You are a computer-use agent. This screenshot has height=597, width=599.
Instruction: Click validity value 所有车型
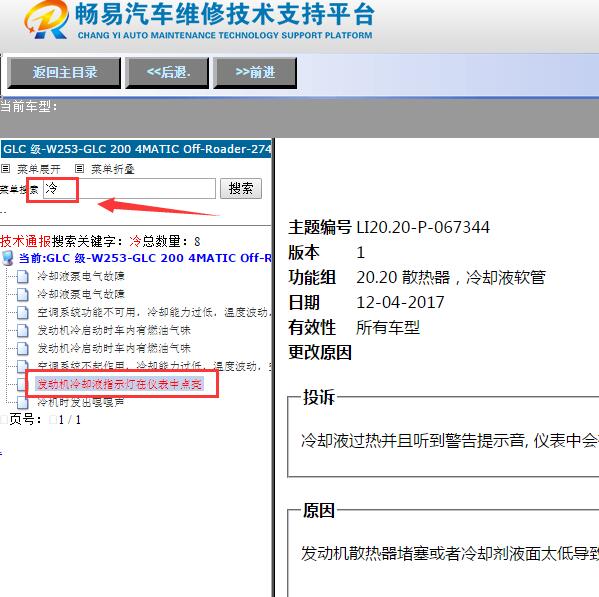click(388, 327)
